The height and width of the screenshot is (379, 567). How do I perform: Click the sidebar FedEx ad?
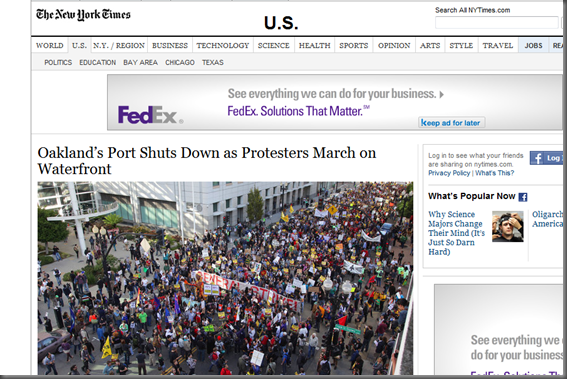tap(499, 330)
